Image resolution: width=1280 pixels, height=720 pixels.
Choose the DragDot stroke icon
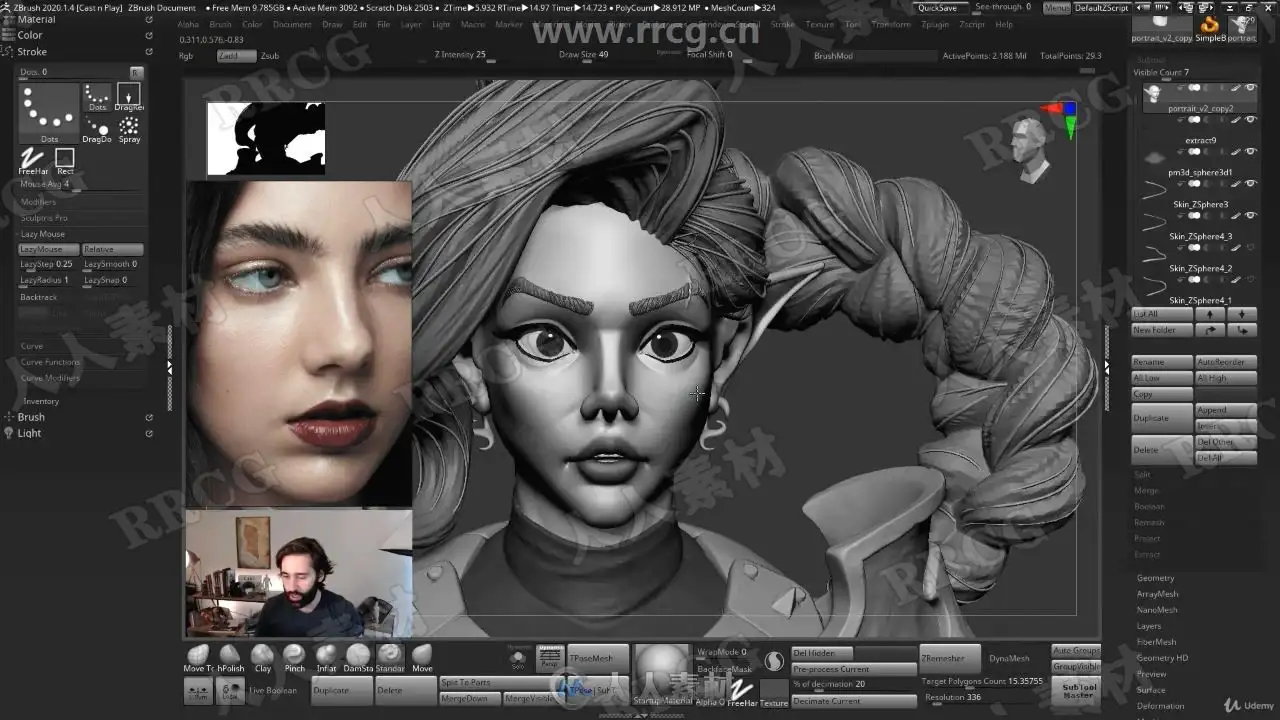click(97, 129)
